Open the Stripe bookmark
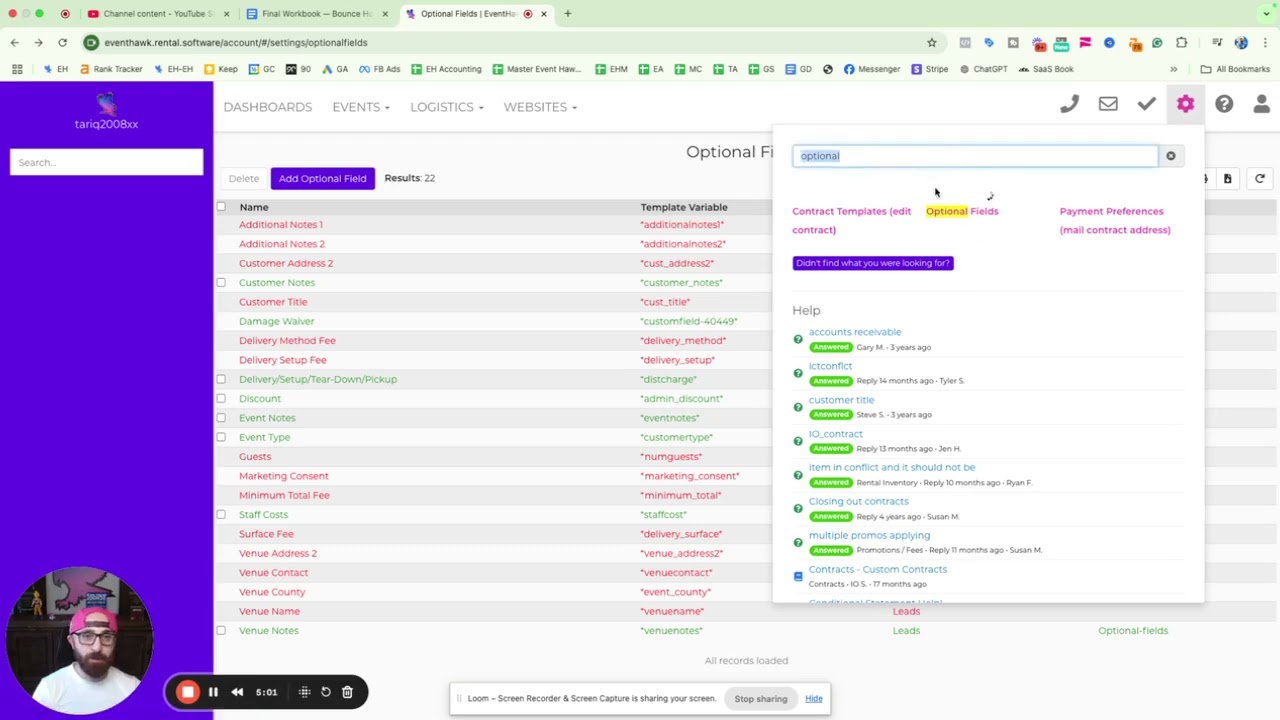This screenshot has height=720, width=1280. 929,69
